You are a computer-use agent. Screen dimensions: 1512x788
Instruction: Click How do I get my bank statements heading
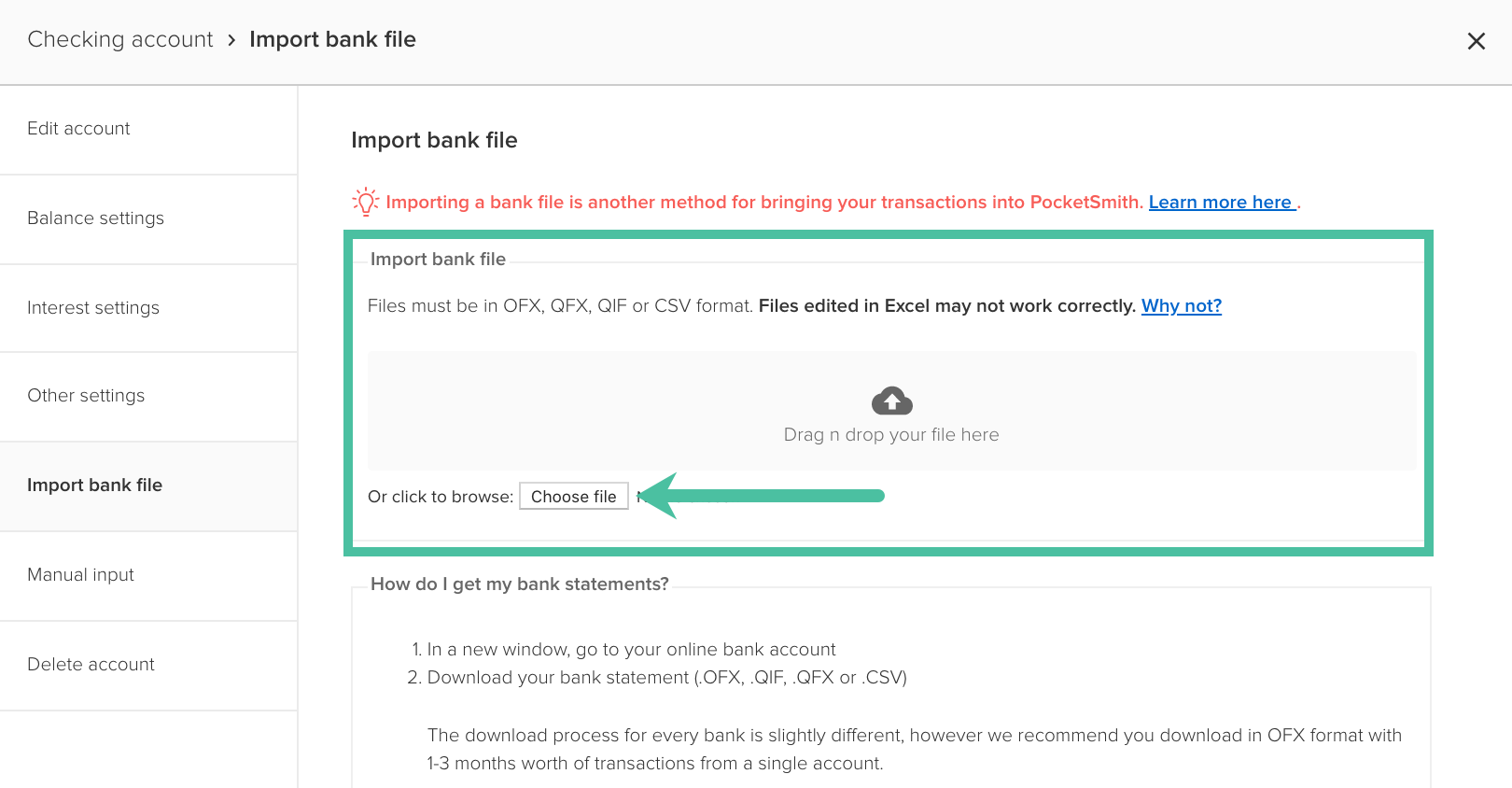click(x=520, y=584)
